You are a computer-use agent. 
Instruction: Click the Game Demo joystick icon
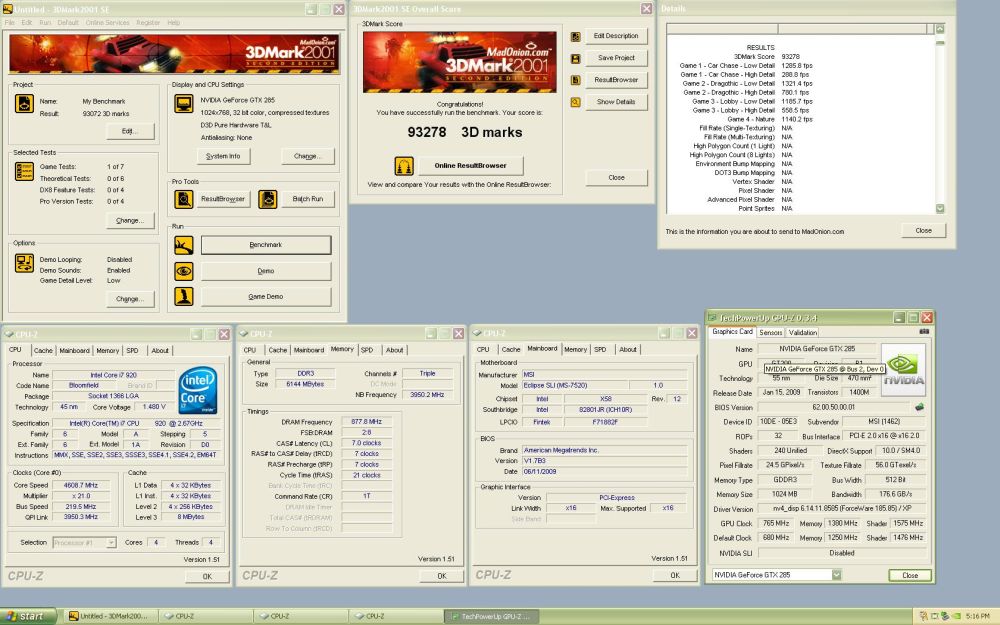(184, 297)
